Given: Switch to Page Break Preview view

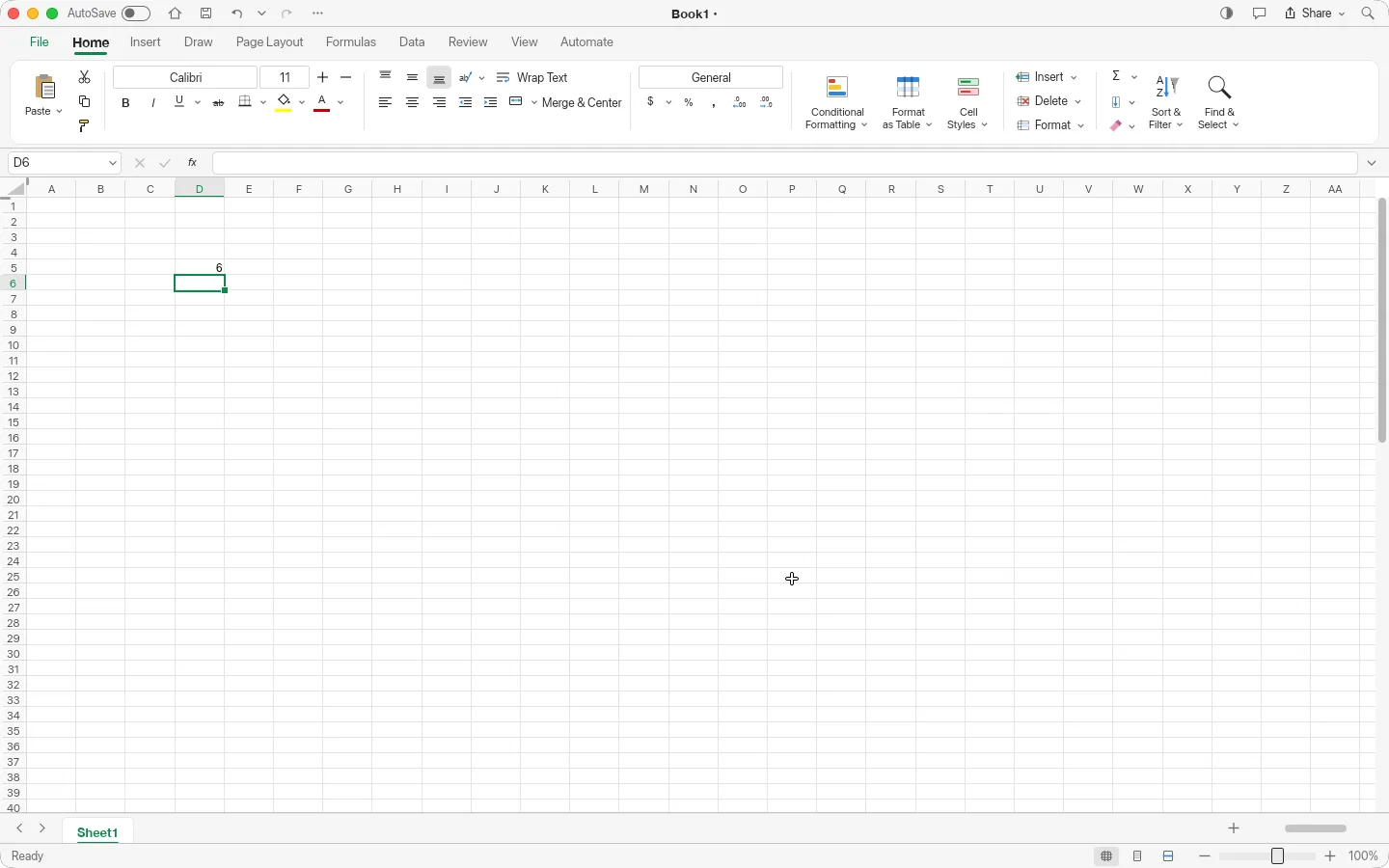Looking at the screenshot, I should 1169,856.
